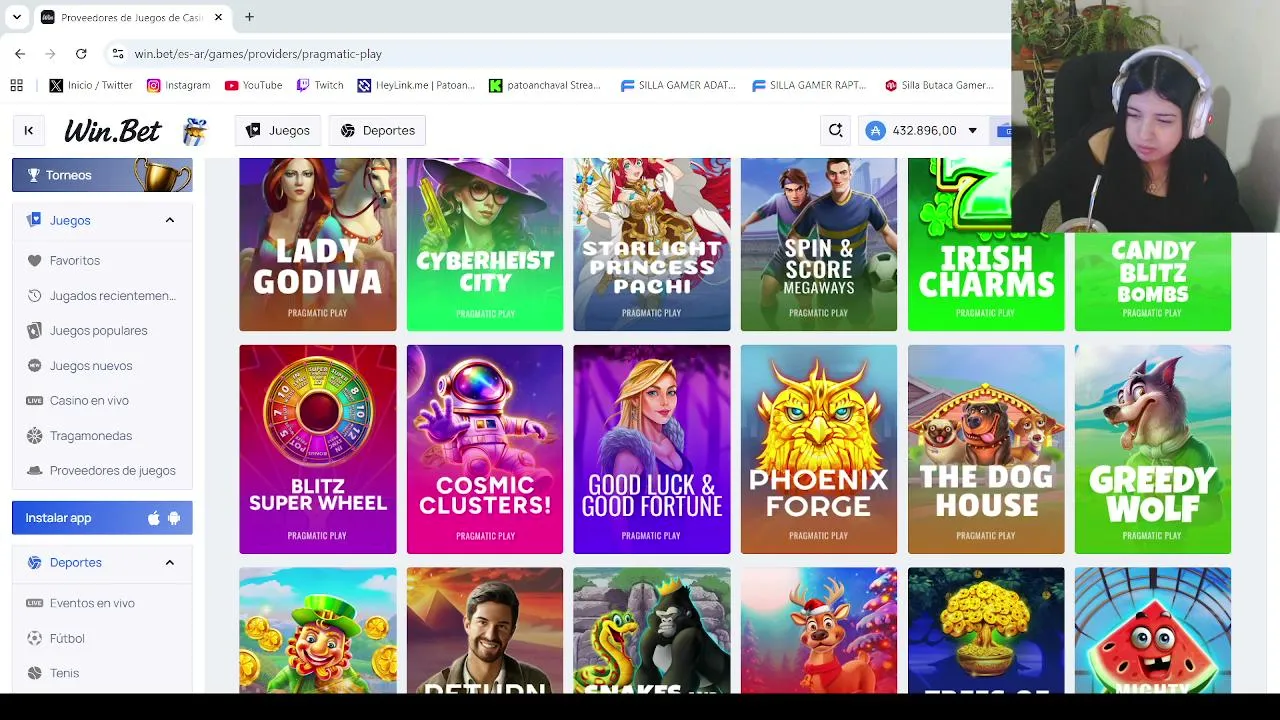The width and height of the screenshot is (1280, 720).
Task: Focus the address bar URL field
Action: (560, 54)
